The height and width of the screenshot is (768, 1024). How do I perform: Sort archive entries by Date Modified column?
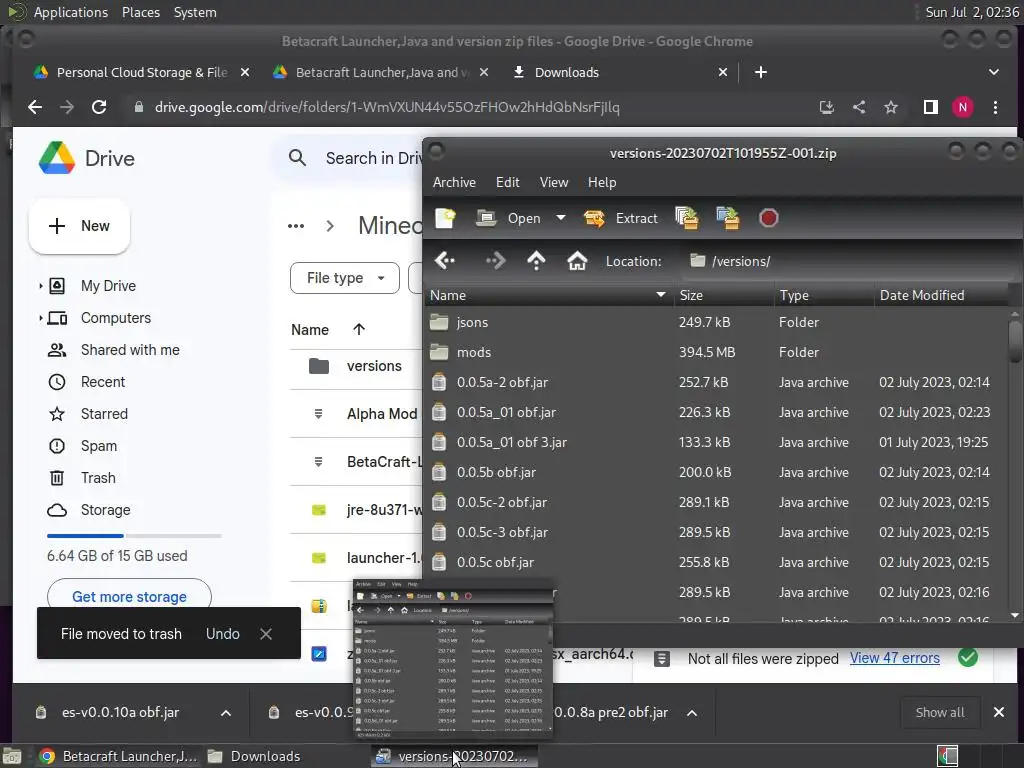coord(941,295)
